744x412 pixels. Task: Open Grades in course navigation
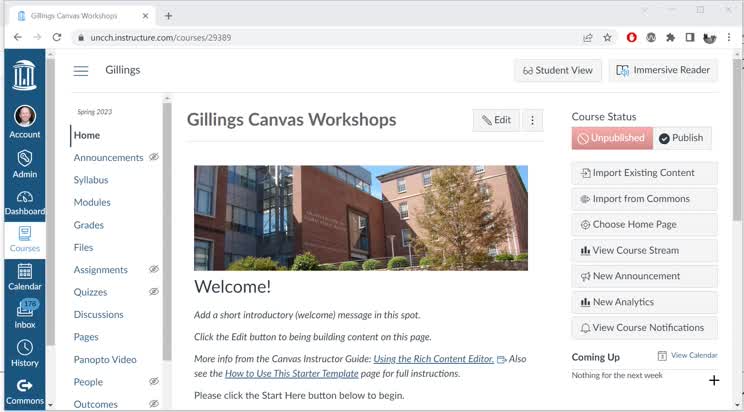pyautogui.click(x=88, y=225)
